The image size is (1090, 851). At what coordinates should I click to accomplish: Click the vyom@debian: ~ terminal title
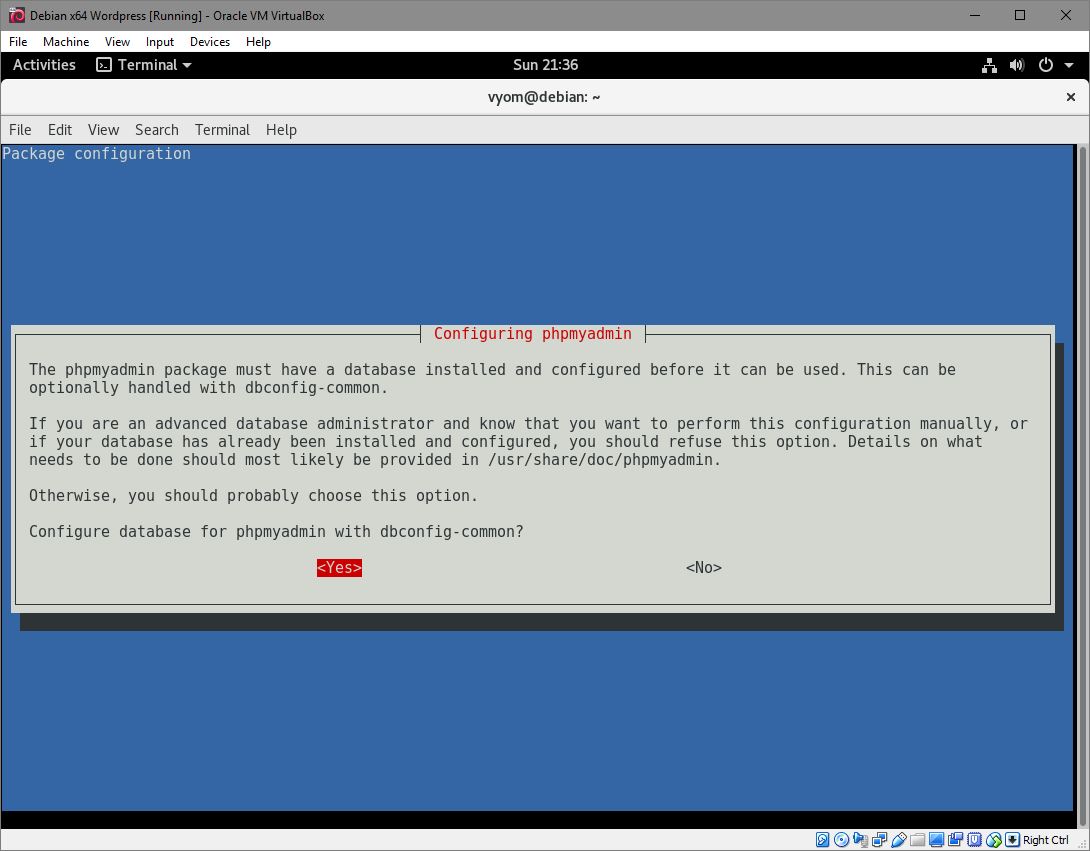tap(544, 97)
